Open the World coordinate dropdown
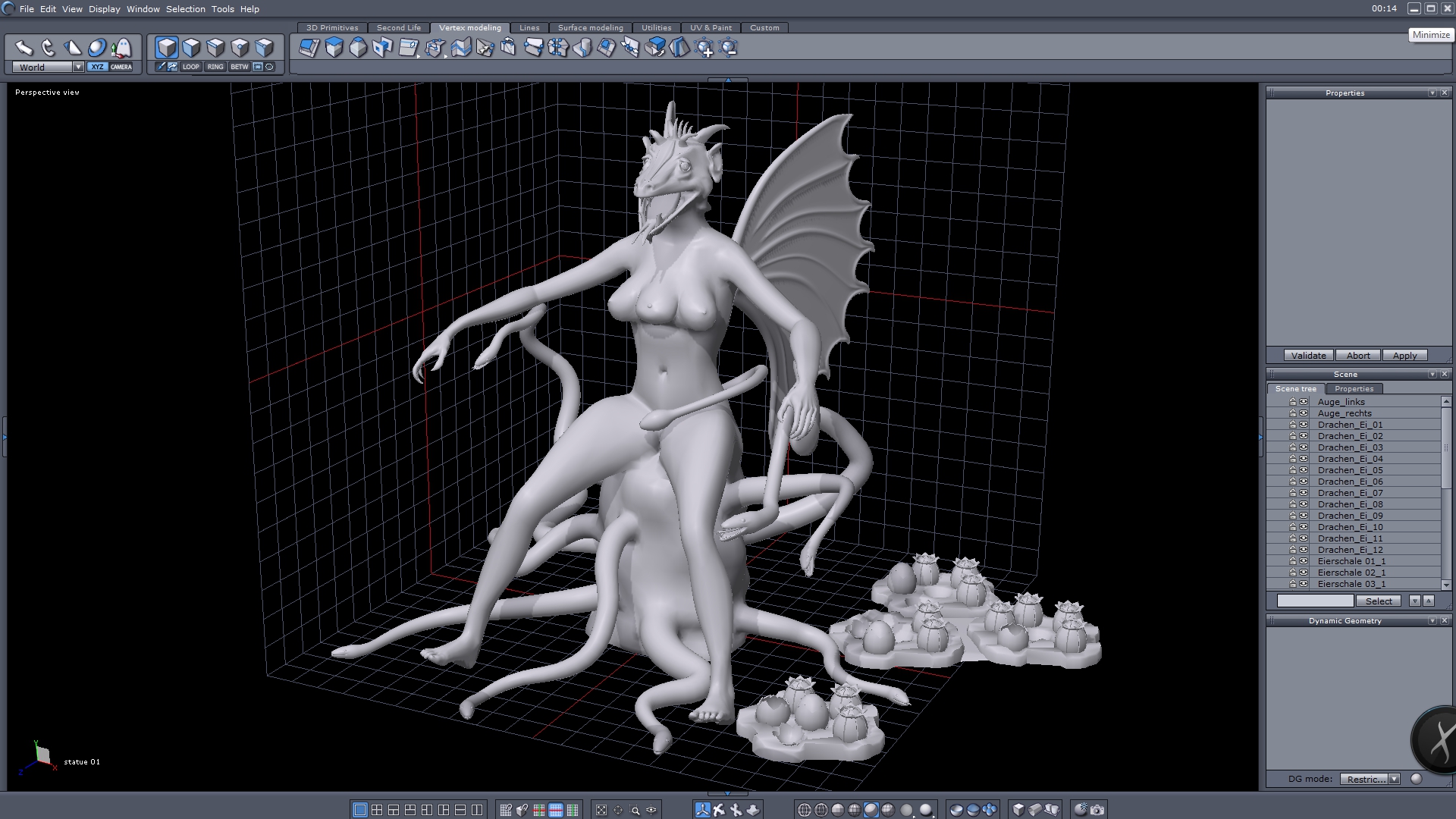The image size is (1456, 819). 78,67
